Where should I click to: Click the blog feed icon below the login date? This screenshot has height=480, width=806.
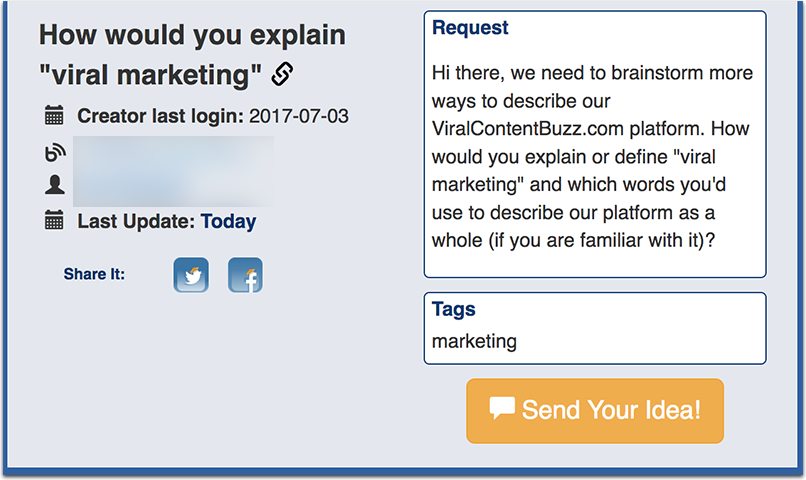point(54,153)
